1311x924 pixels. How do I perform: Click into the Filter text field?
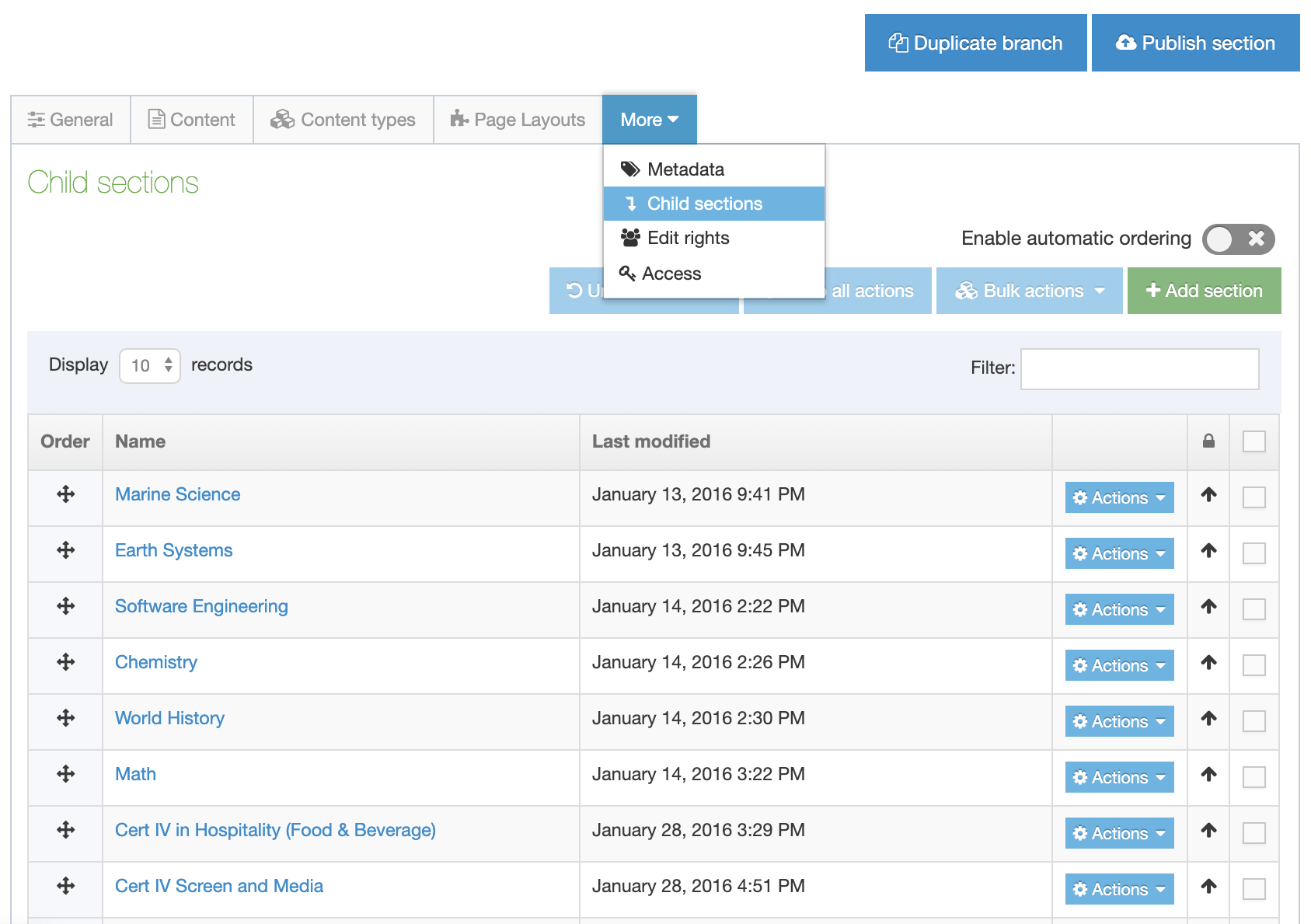1139,368
